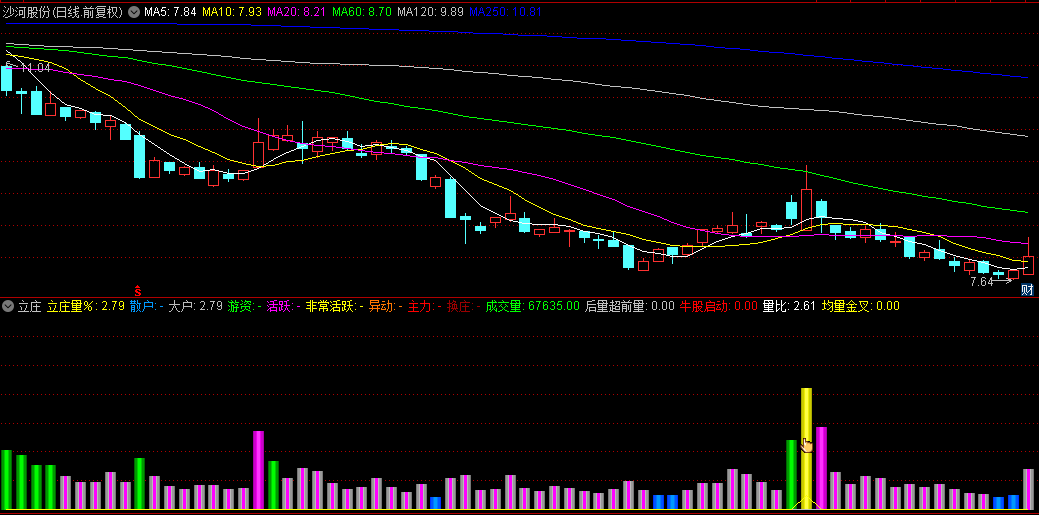Click the 散户 indicator label
Screen dimensions: 1039x515
coord(146,306)
